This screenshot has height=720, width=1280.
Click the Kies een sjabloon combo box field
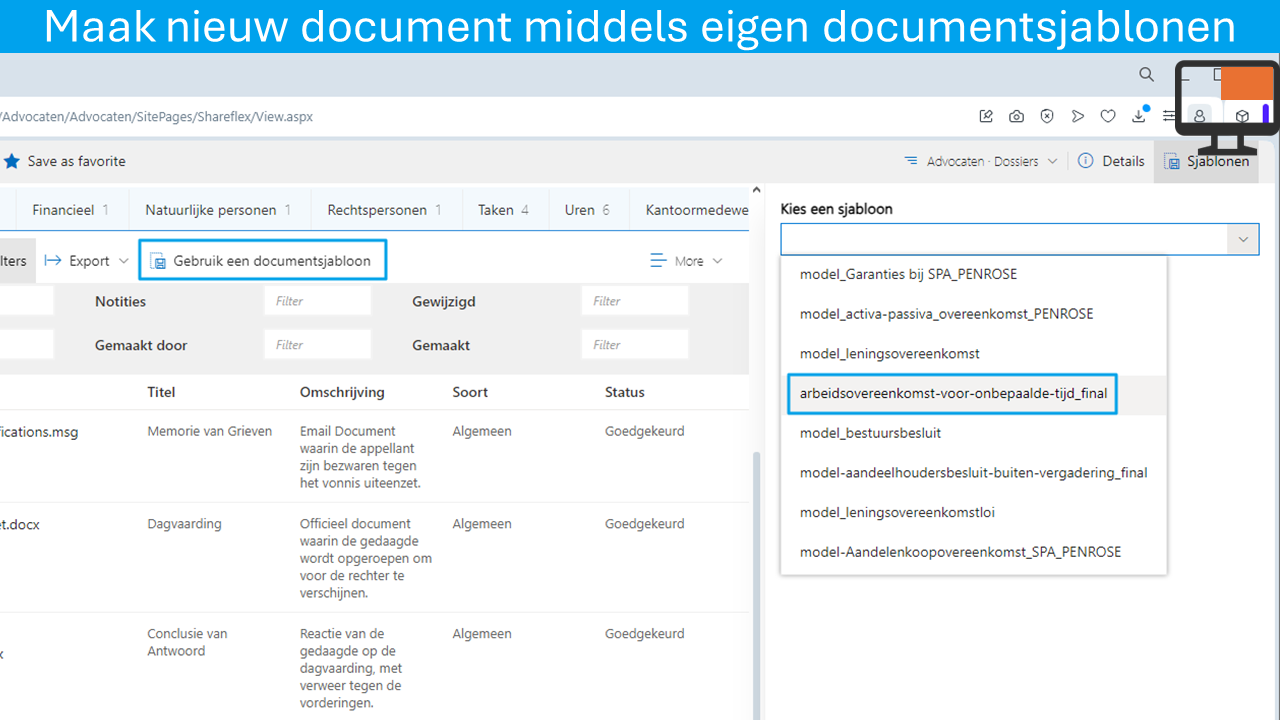click(1020, 240)
